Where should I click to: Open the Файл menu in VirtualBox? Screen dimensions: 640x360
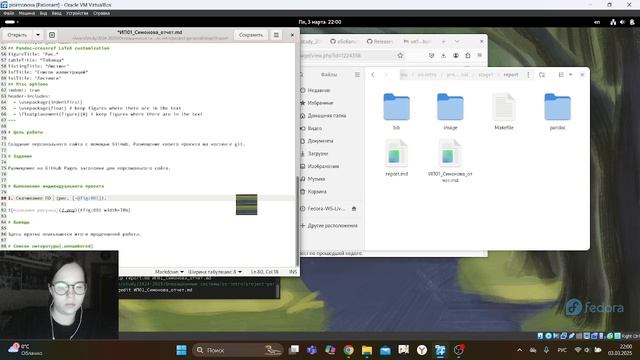coord(9,13)
